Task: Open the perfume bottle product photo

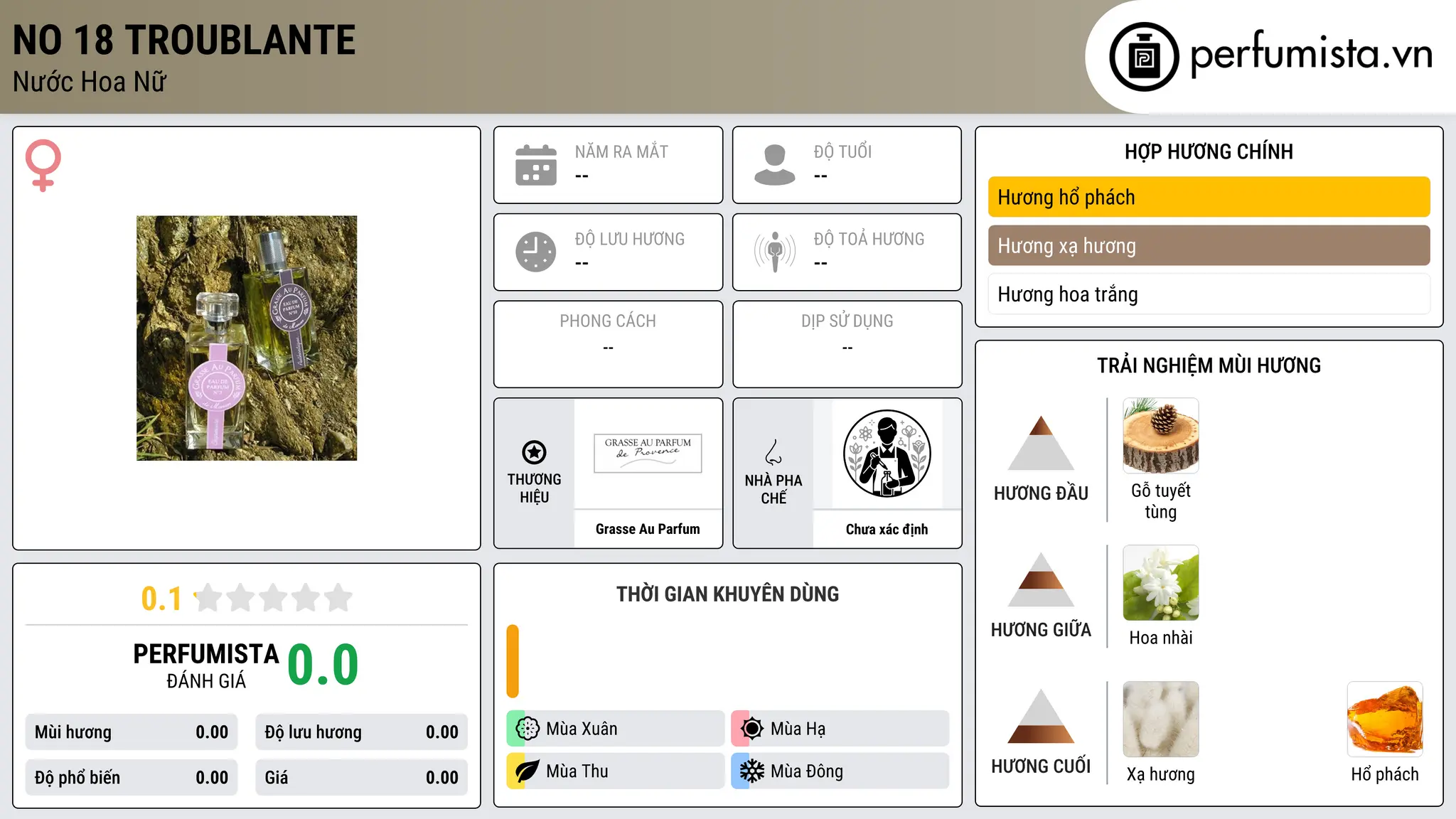Action: coord(247,338)
